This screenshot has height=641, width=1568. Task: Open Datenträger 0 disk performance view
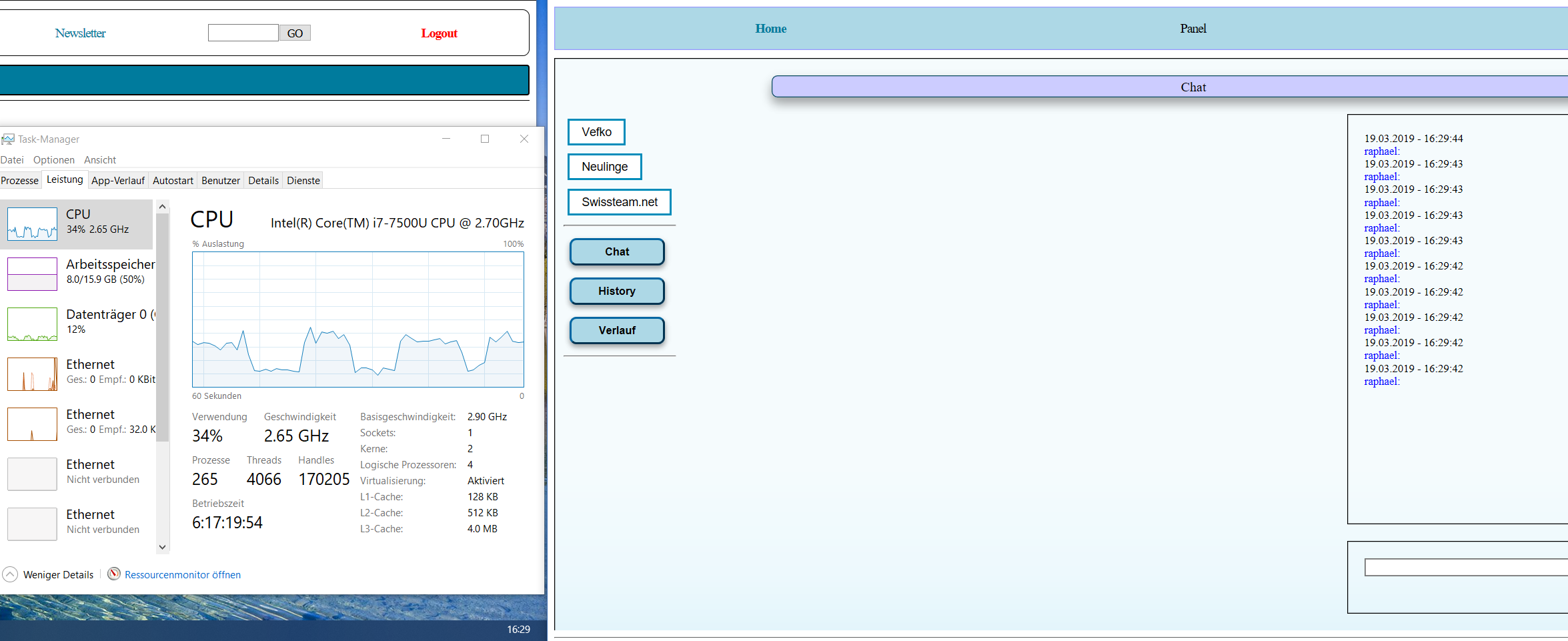pyautogui.click(x=32, y=324)
